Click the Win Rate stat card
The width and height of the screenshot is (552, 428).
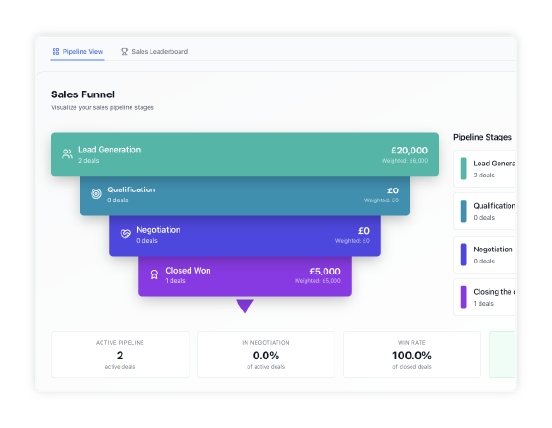point(412,354)
